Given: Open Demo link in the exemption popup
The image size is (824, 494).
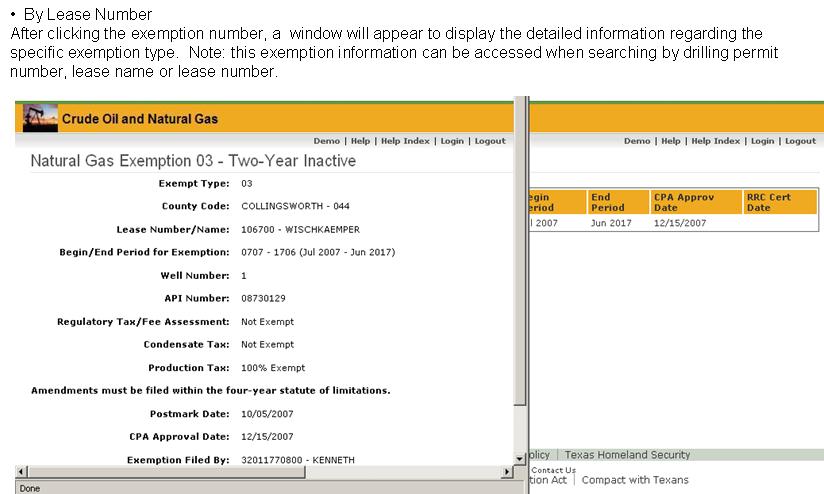Looking at the screenshot, I should tap(326, 141).
